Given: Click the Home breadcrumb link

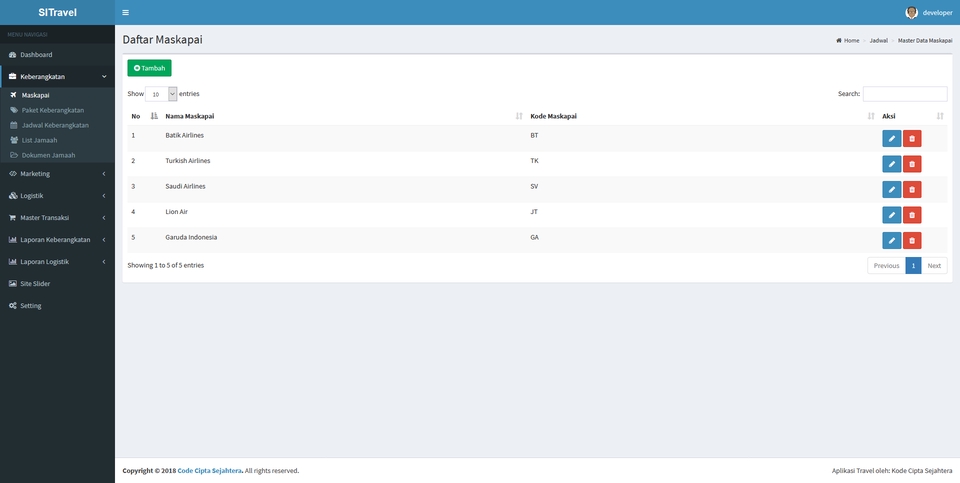Looking at the screenshot, I should point(847,40).
